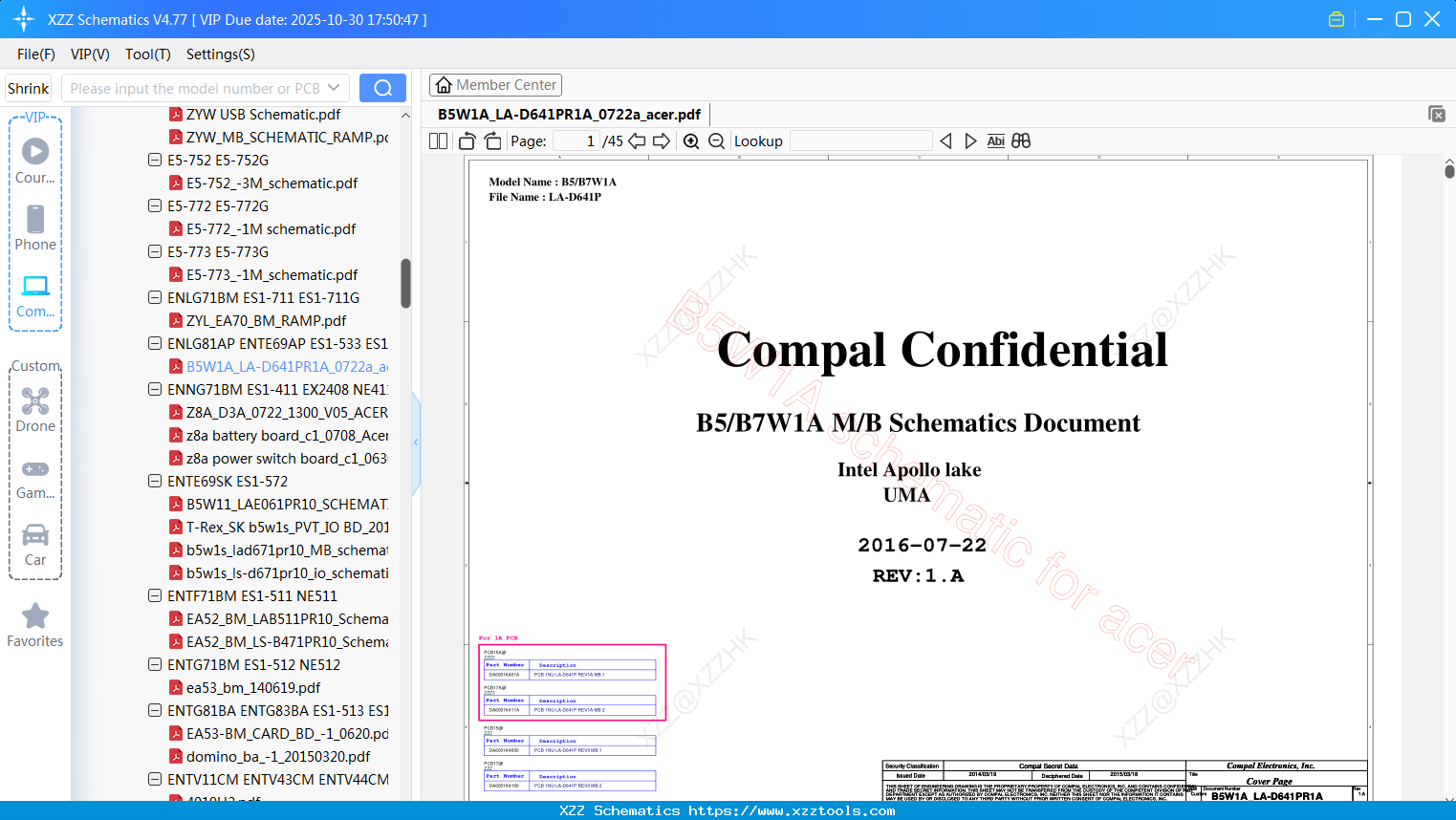Open Z8A_D3A_0722_1300_V05_ACER file
Image resolution: width=1456 pixels, height=820 pixels.
click(x=287, y=412)
